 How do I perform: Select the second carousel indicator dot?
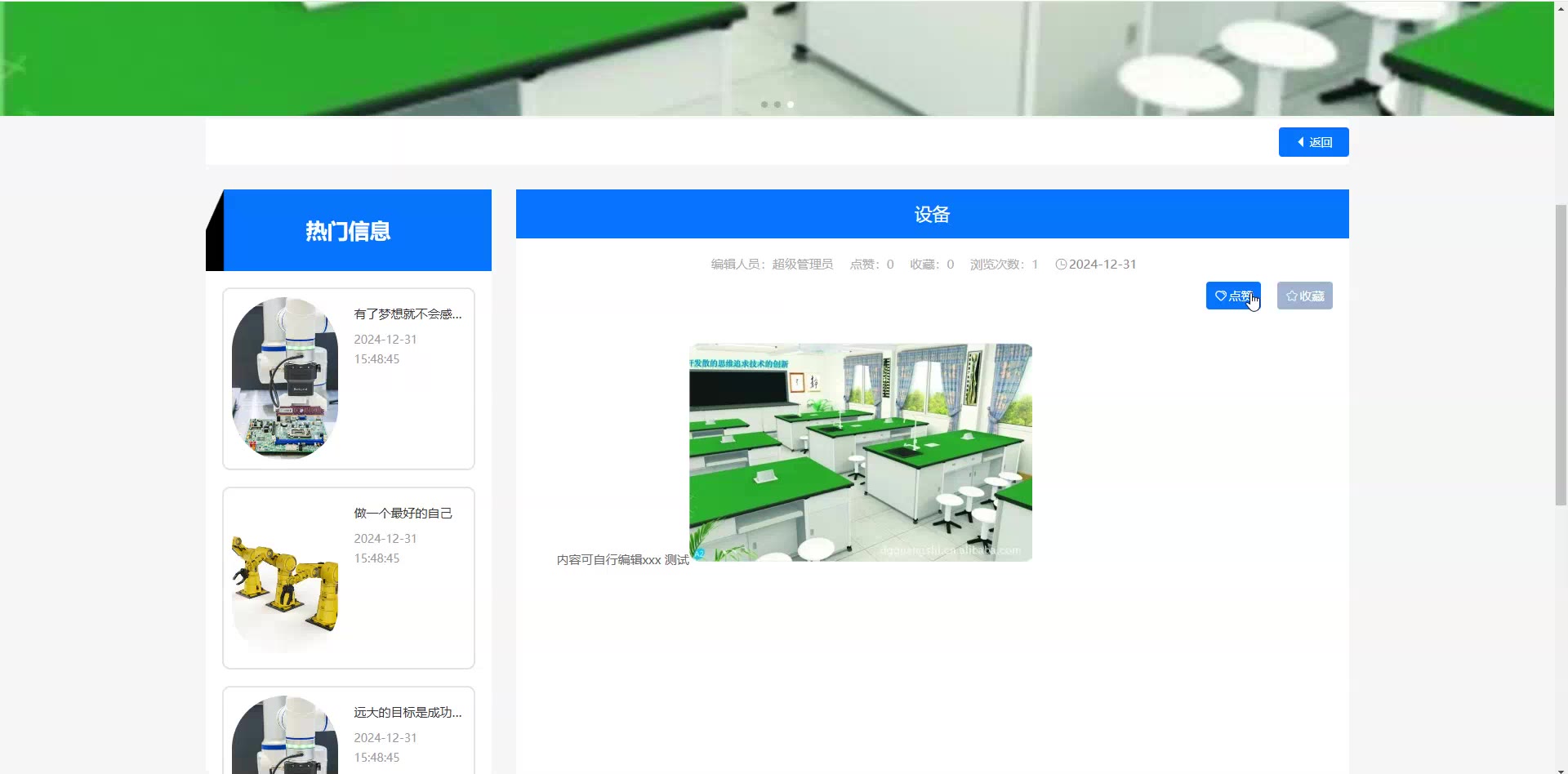777,105
